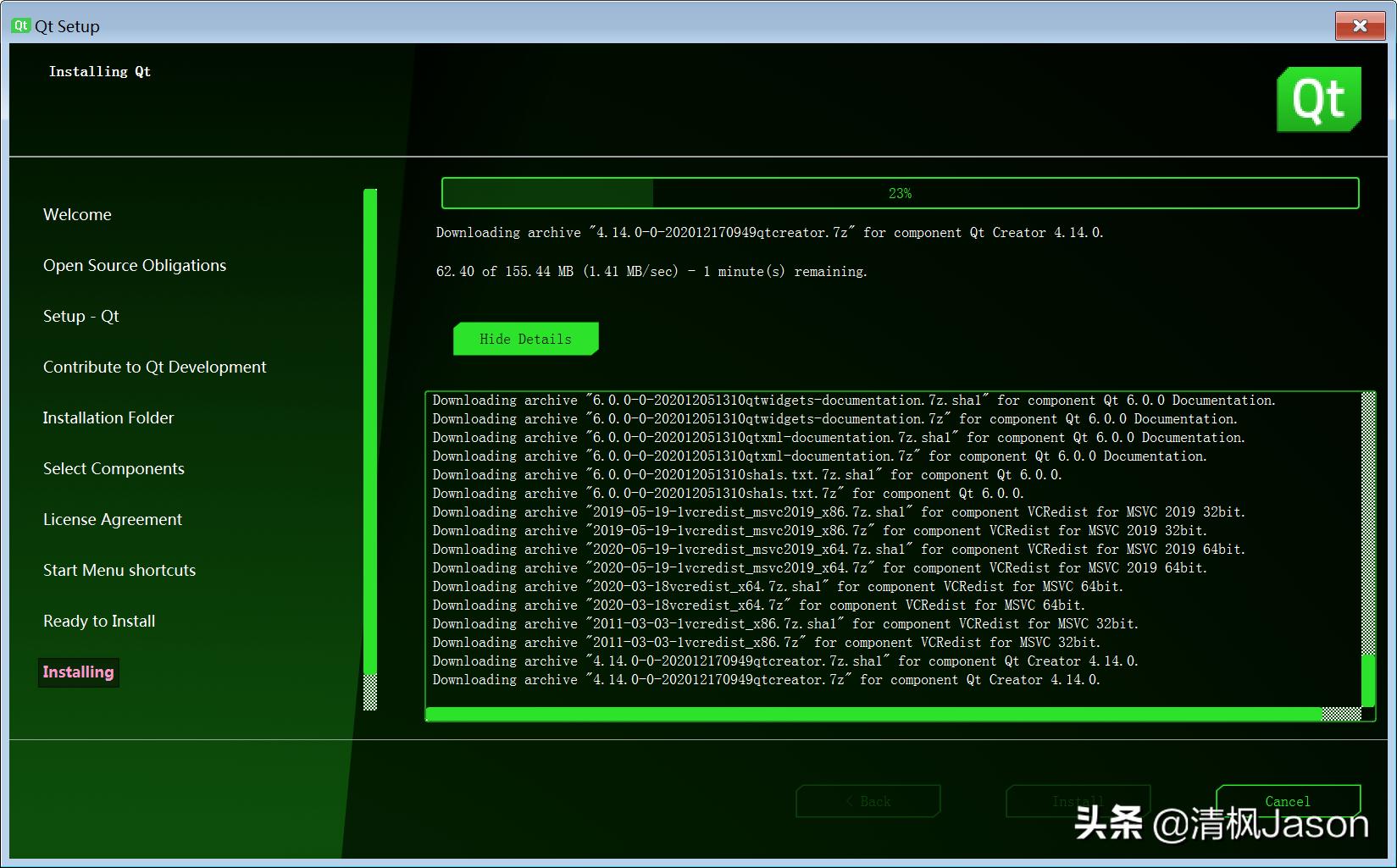Select Contribute to Qt Development in sidebar

(154, 367)
